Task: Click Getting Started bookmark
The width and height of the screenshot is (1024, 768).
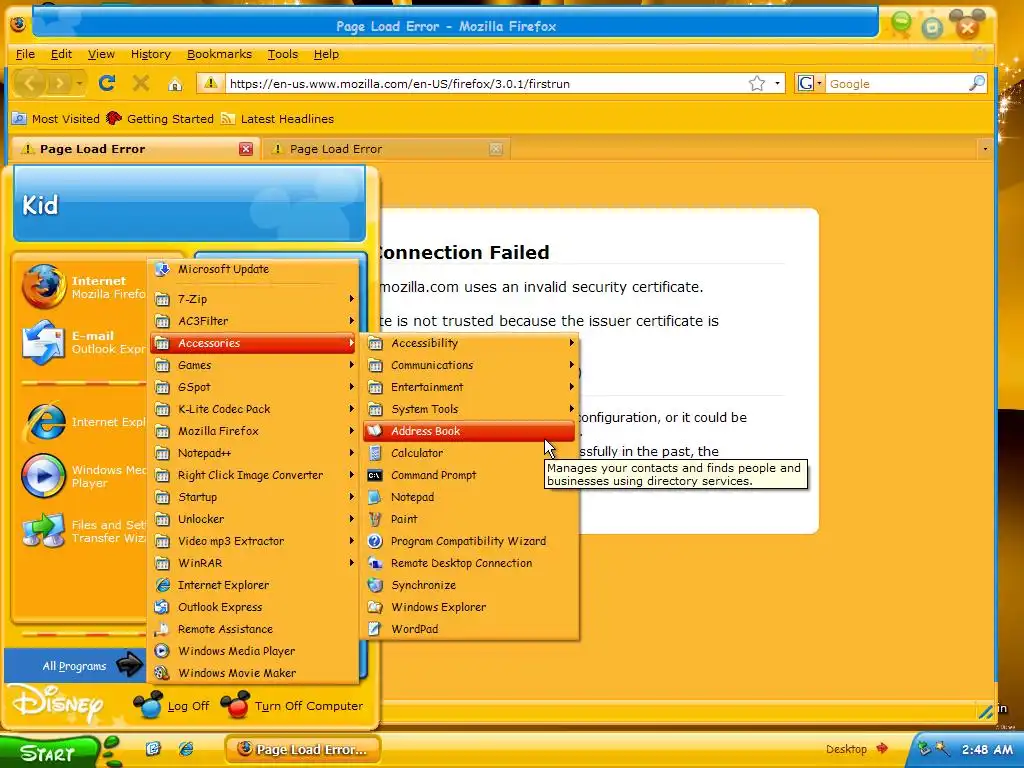Action: (x=160, y=119)
